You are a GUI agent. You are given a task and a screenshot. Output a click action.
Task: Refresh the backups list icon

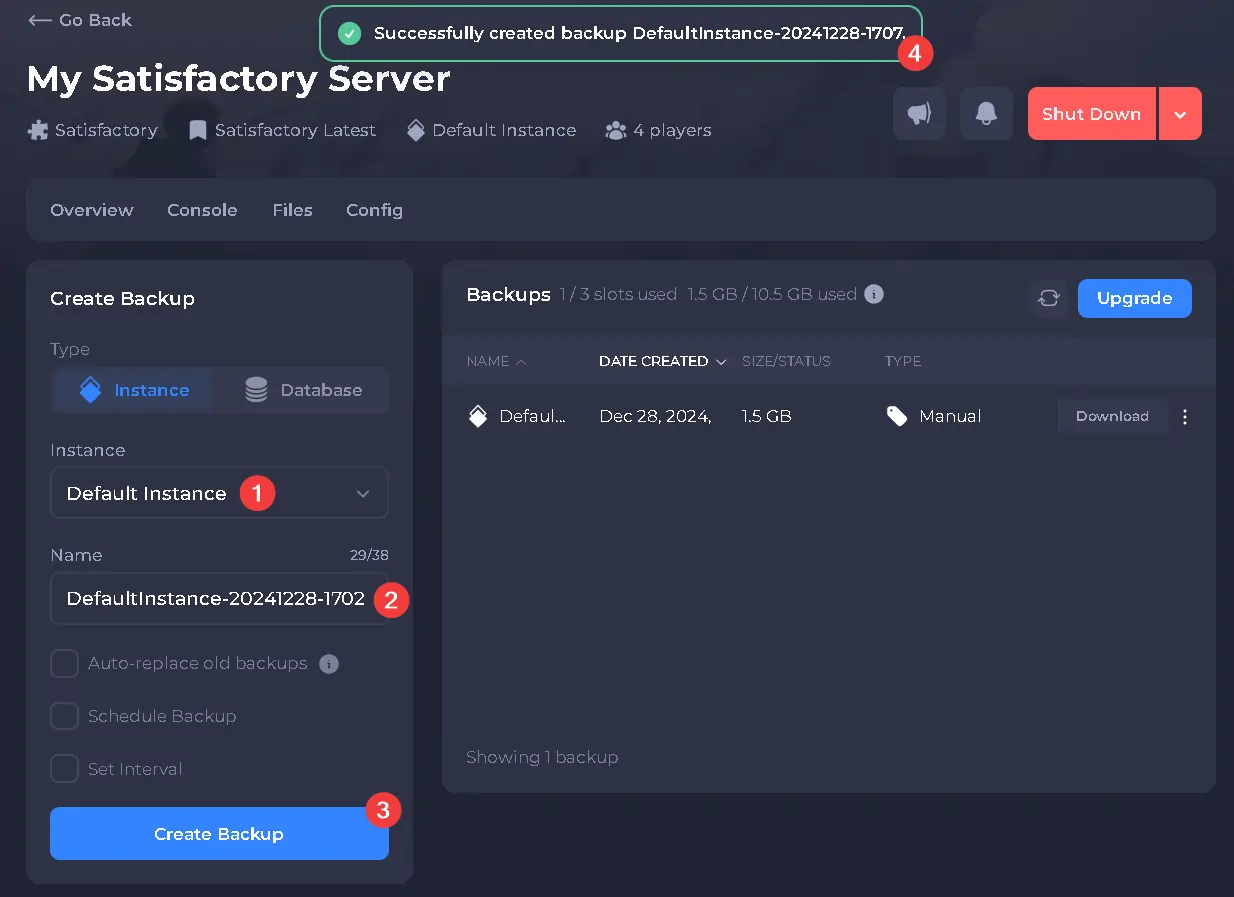[1049, 298]
